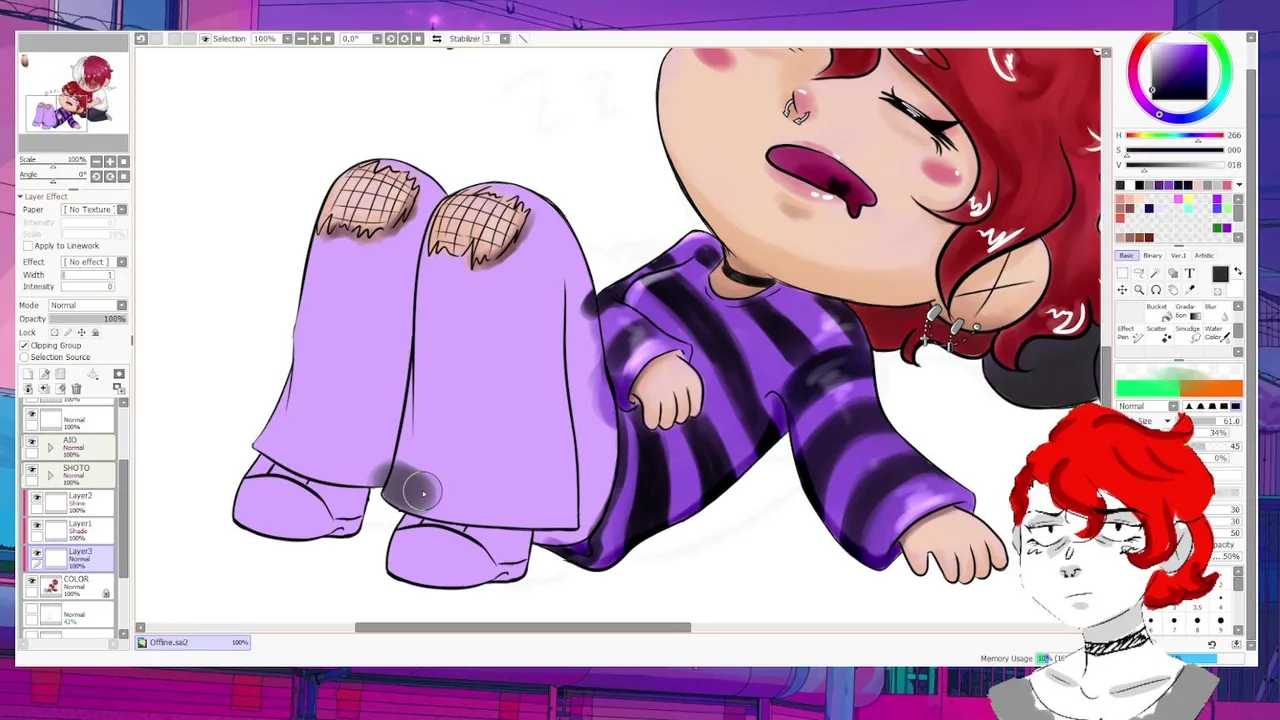The image size is (1280, 720).
Task: Rotate canvas clockwise via top toolbar
Action: point(404,38)
